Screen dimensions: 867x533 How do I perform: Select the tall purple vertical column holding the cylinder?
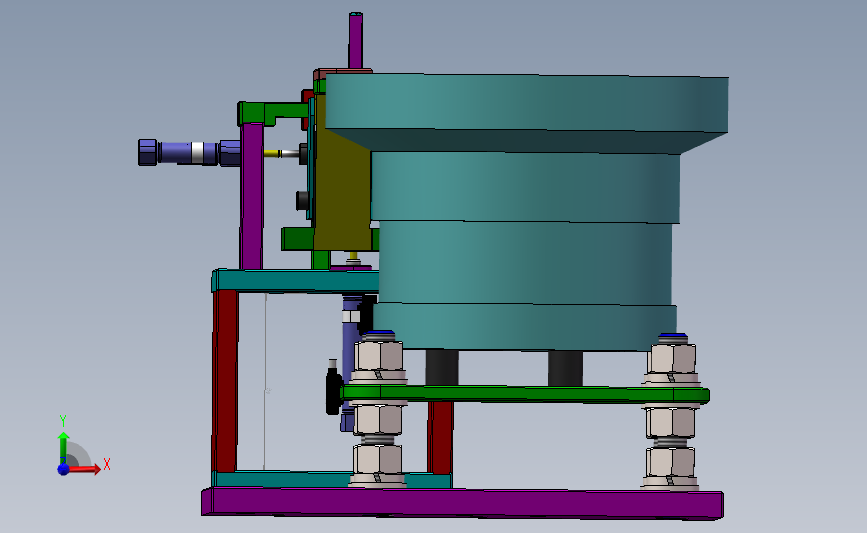click(x=252, y=196)
